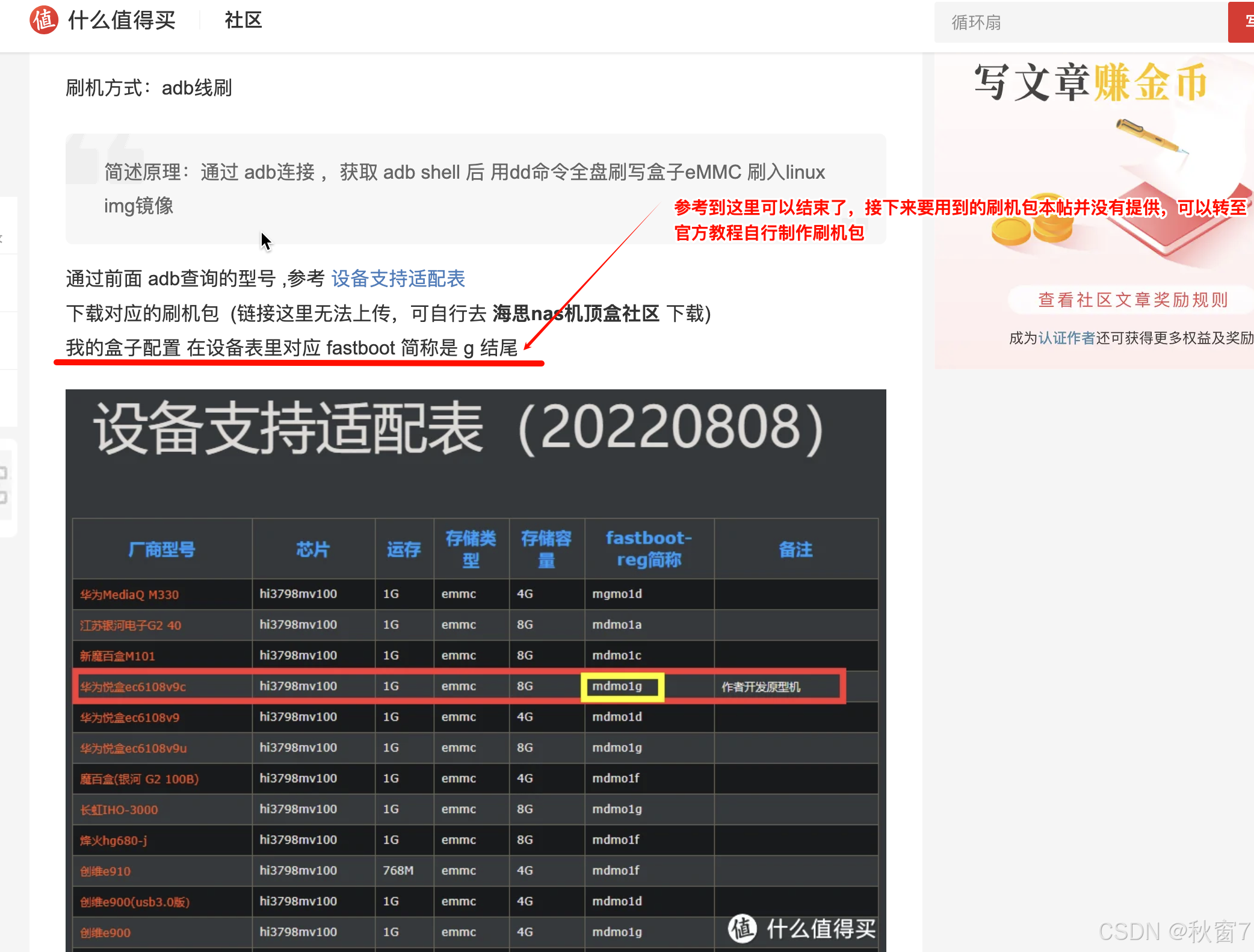Click 查看社区文章奖励规则 button

(1132, 300)
